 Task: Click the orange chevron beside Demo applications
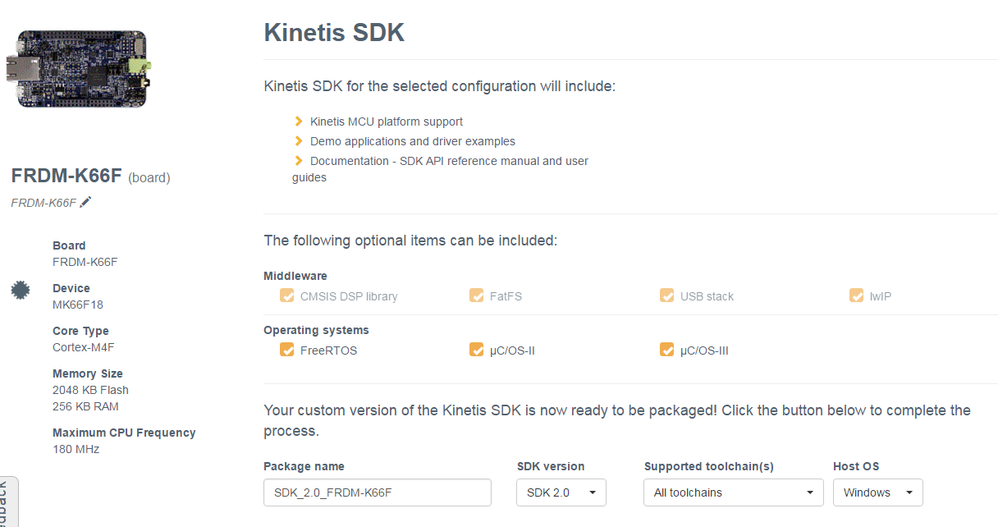(299, 141)
